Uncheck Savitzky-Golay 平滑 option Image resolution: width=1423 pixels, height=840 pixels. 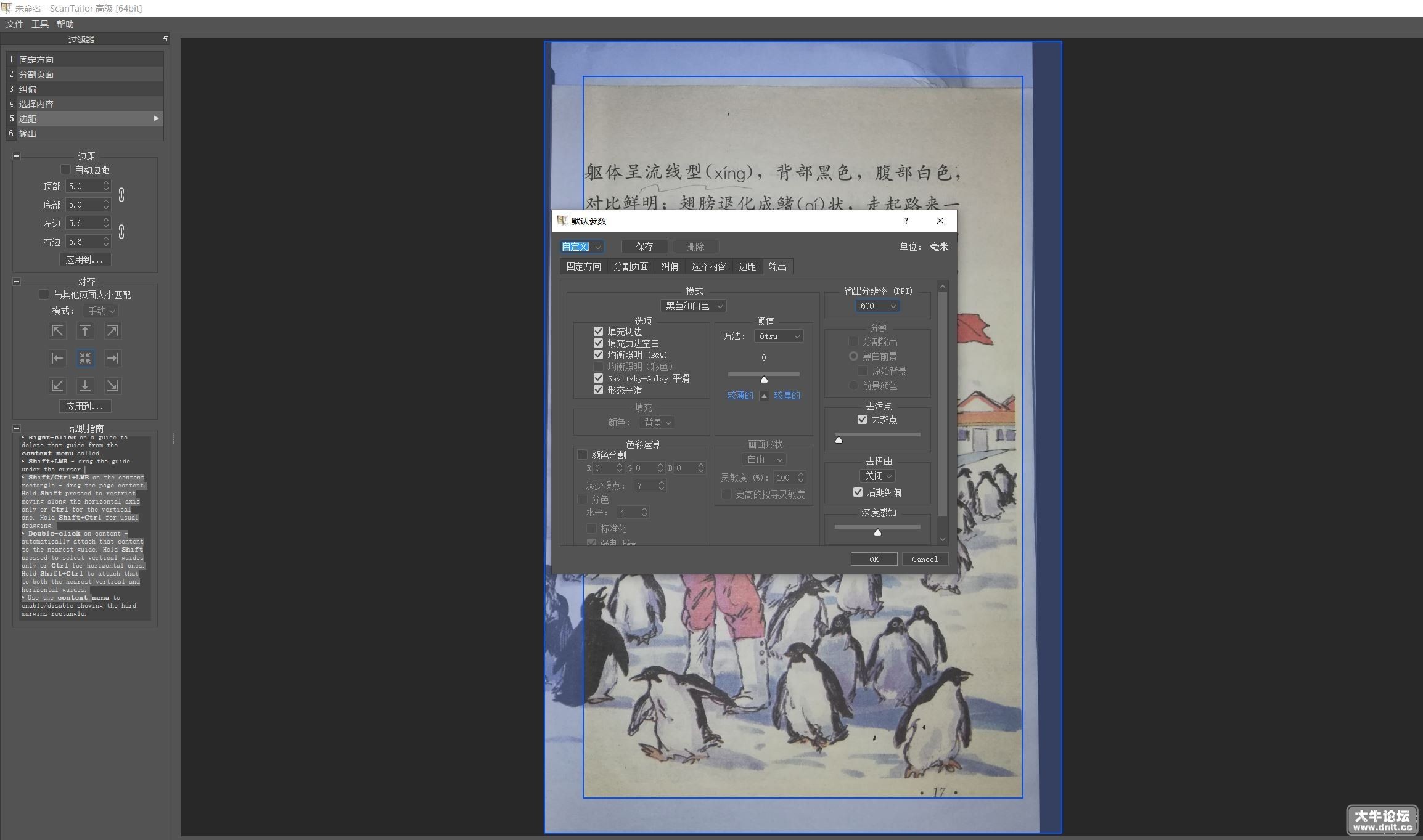pos(598,378)
